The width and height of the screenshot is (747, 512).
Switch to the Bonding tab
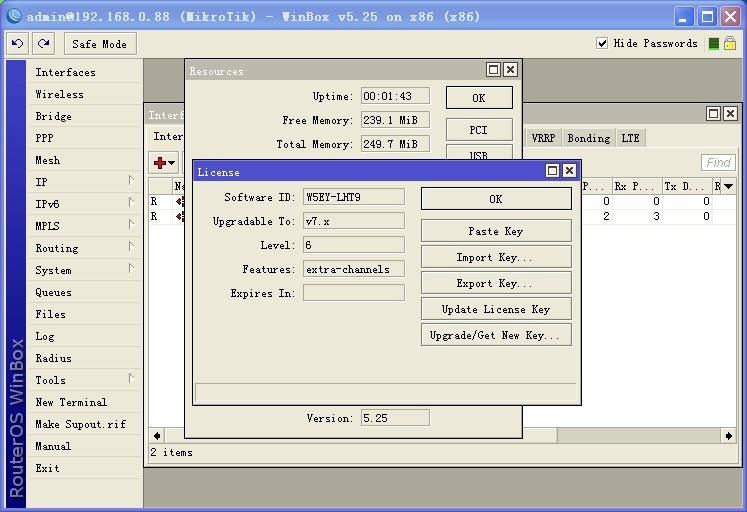coord(588,138)
